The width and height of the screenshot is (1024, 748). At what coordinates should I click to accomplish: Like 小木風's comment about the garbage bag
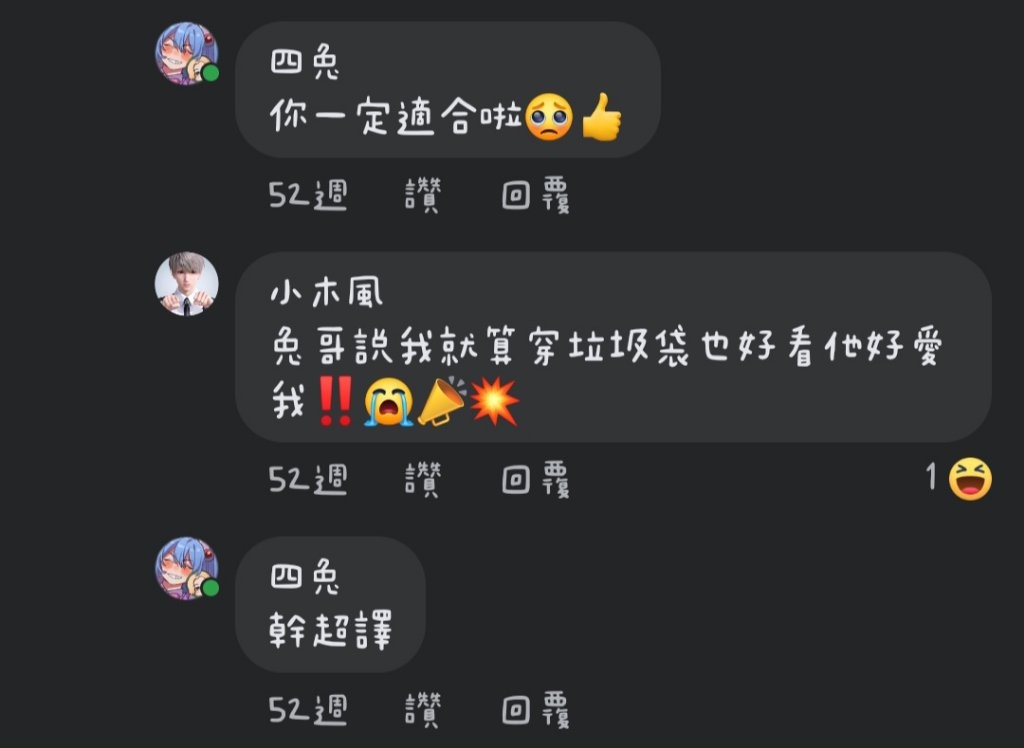coord(423,480)
